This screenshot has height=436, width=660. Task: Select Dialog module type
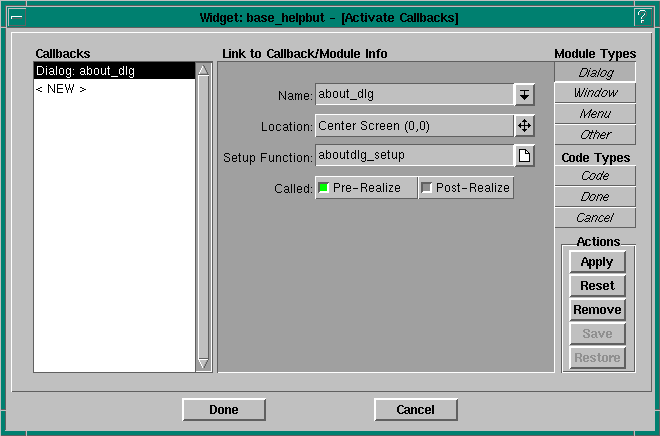point(596,72)
